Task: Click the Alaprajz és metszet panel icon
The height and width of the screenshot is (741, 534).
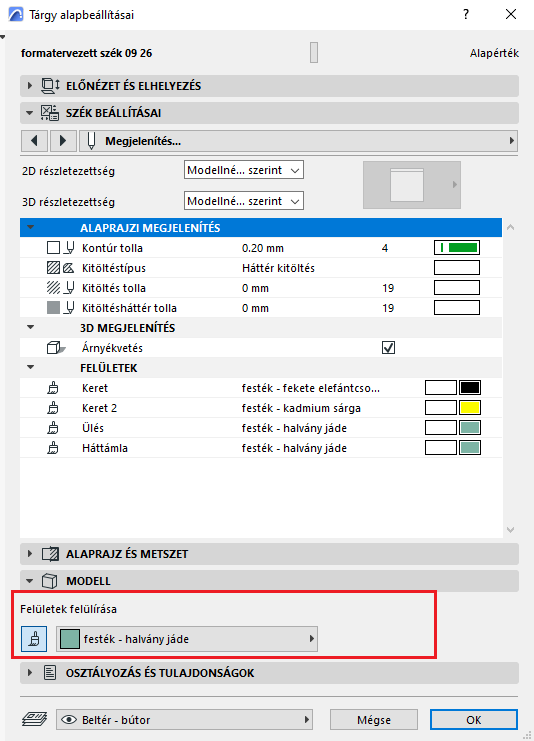Action: (x=50, y=554)
